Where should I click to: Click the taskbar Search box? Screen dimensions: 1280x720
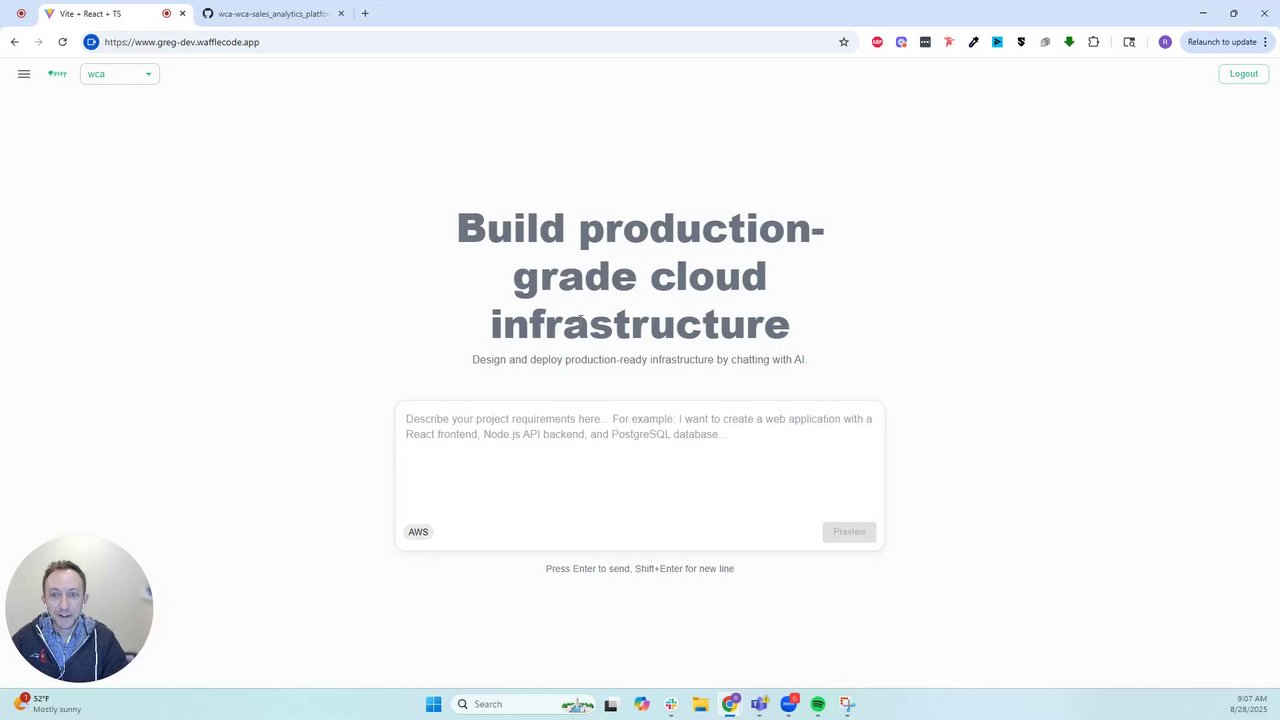[523, 704]
